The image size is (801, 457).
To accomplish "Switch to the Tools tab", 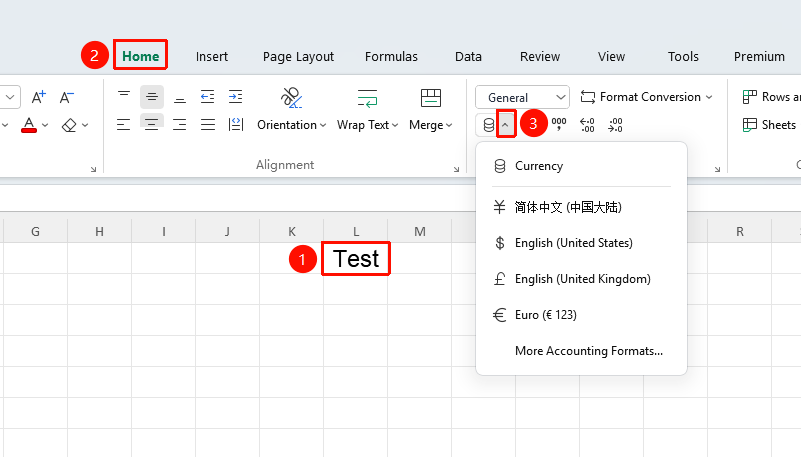I will coord(683,56).
